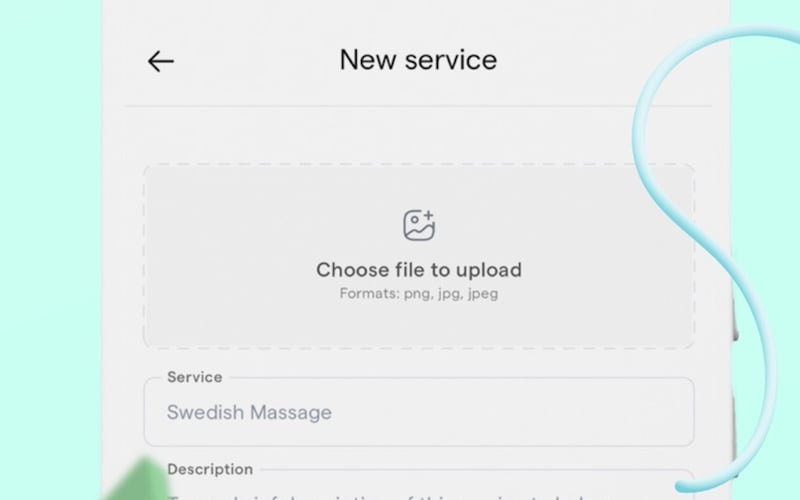Viewport: 800px width, 500px height.
Task: Tap the add-image icon in upload box
Action: point(419,225)
